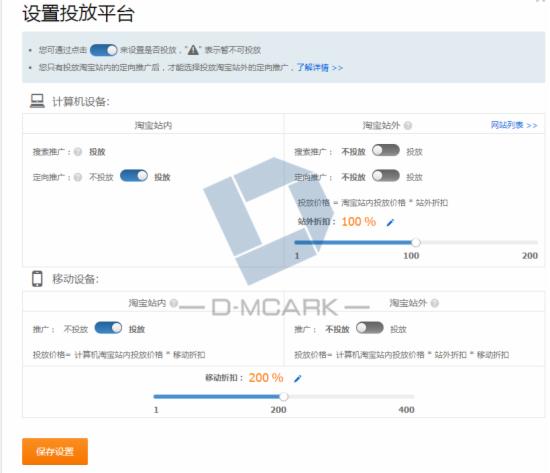Toggle mobile 淘宝站内 推广 switch
Screen dimensions: 550x473
click(x=108, y=328)
